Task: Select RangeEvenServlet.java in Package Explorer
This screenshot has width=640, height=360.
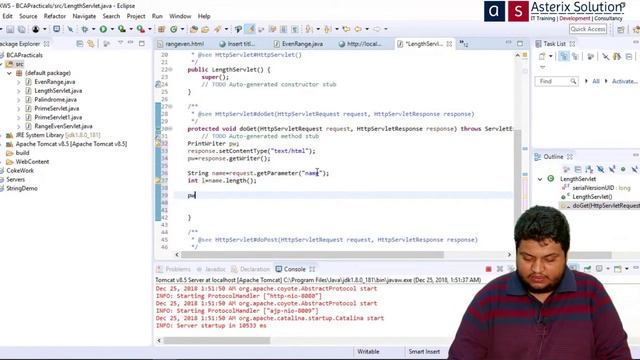Action: pyautogui.click(x=63, y=126)
